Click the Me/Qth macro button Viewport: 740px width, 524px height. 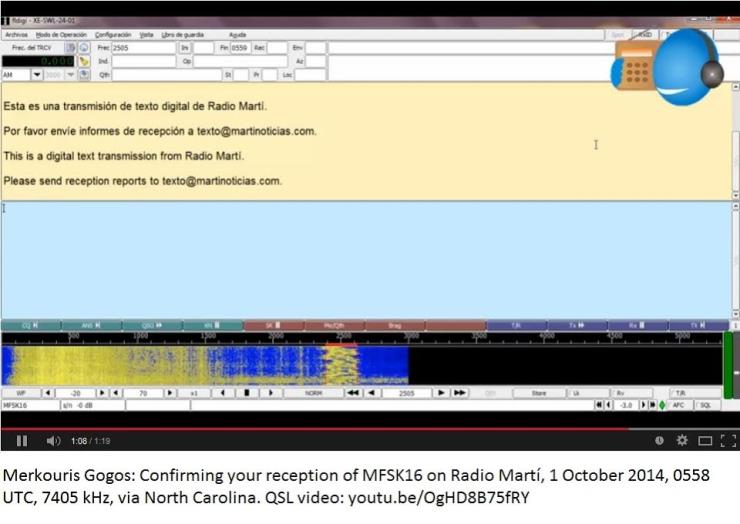[335, 325]
